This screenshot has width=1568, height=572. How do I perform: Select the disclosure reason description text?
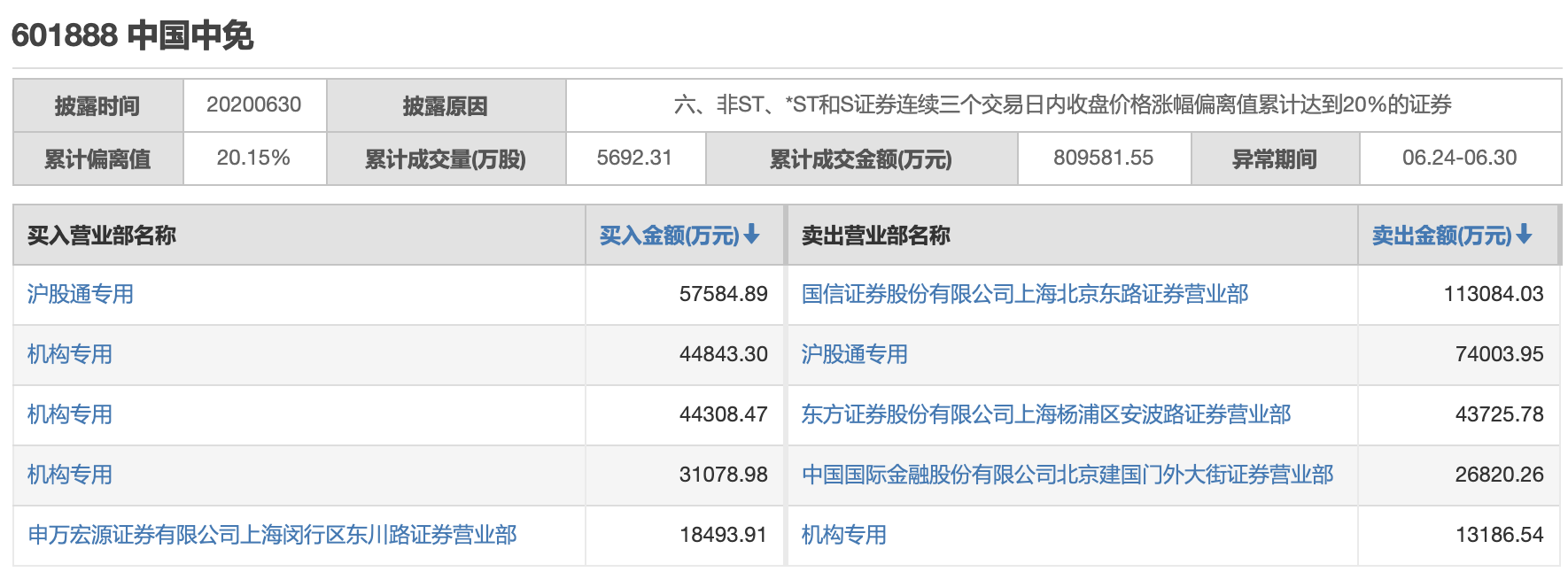pyautogui.click(x=1063, y=104)
